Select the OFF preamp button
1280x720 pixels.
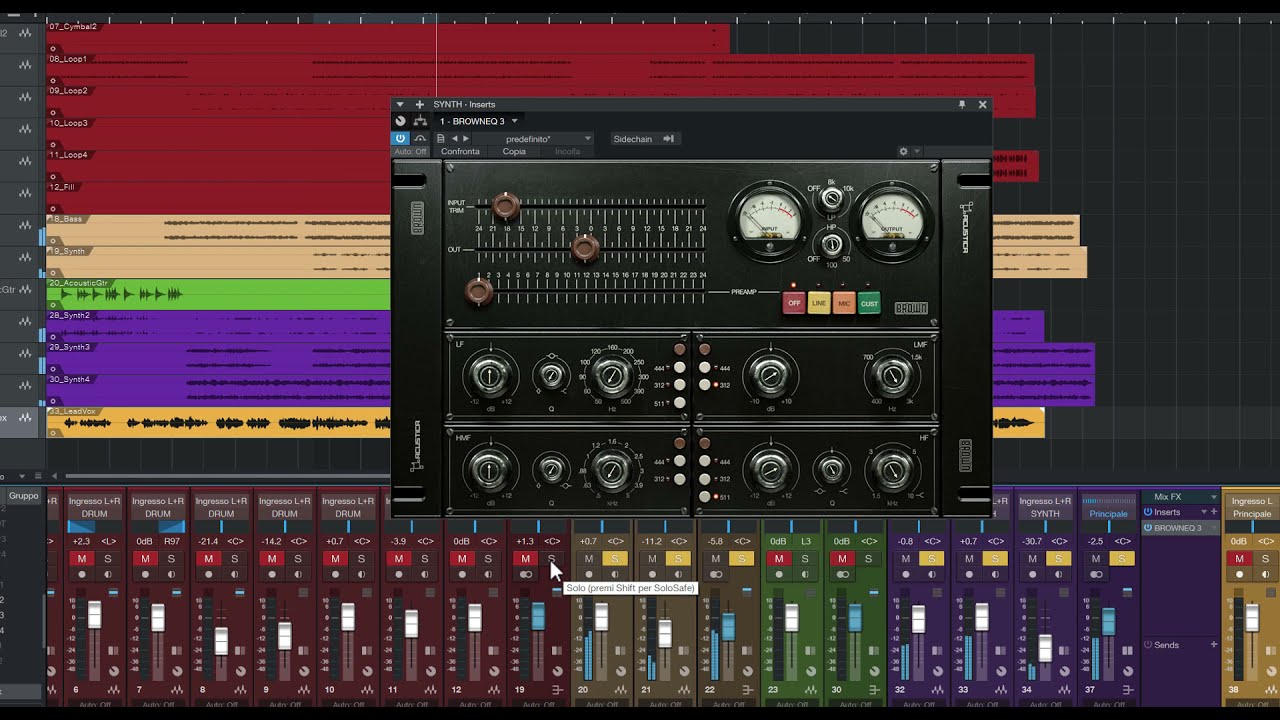click(x=794, y=303)
